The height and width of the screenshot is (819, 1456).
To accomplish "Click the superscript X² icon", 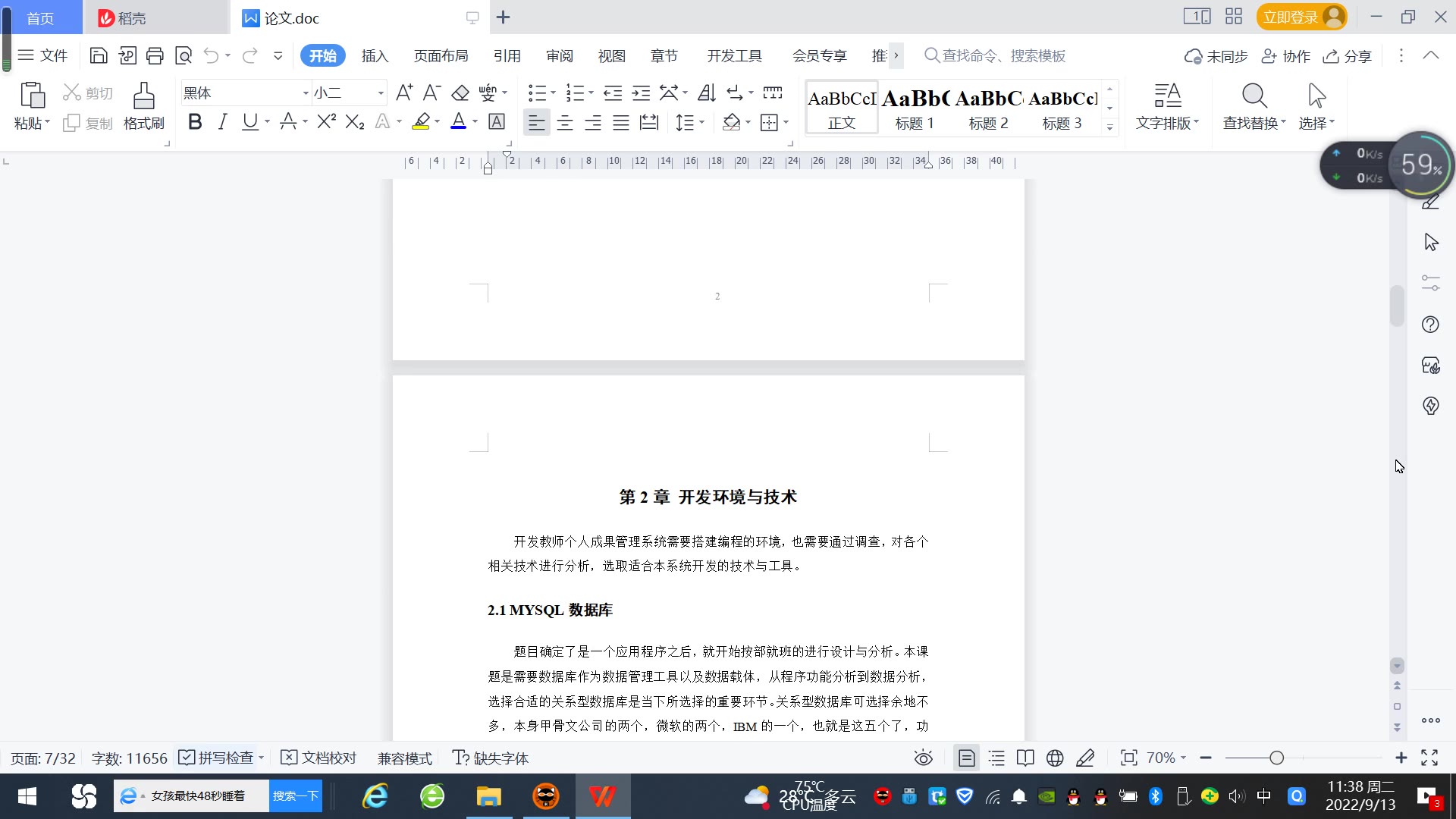I will tap(326, 122).
